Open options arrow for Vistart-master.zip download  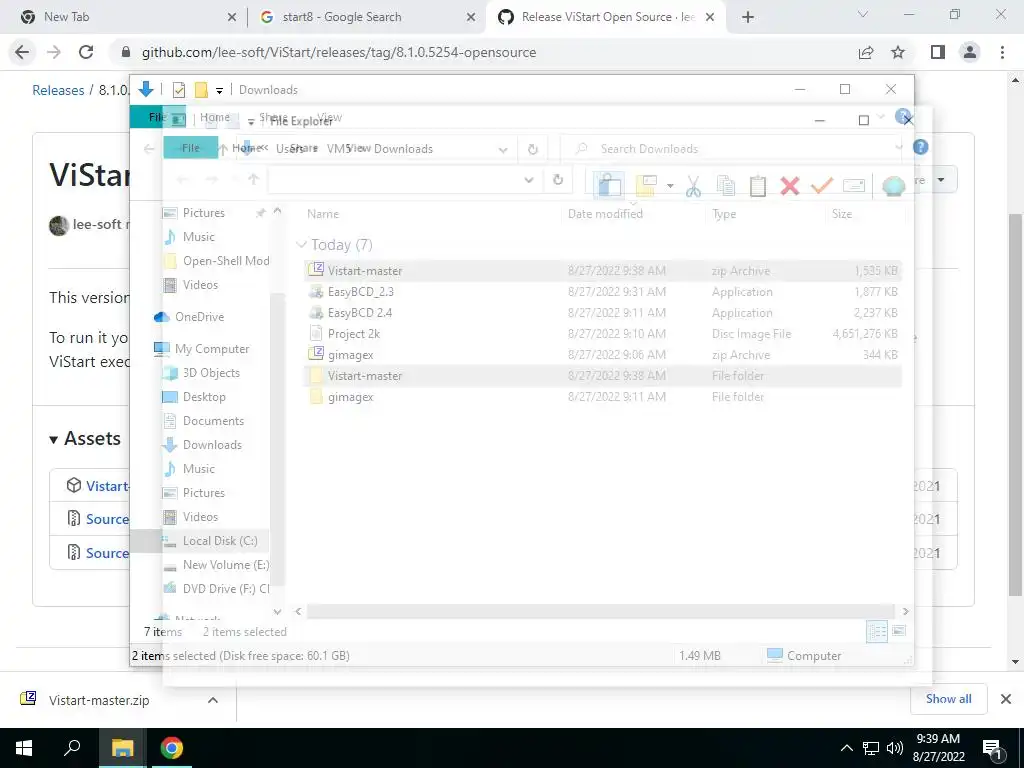tap(212, 700)
